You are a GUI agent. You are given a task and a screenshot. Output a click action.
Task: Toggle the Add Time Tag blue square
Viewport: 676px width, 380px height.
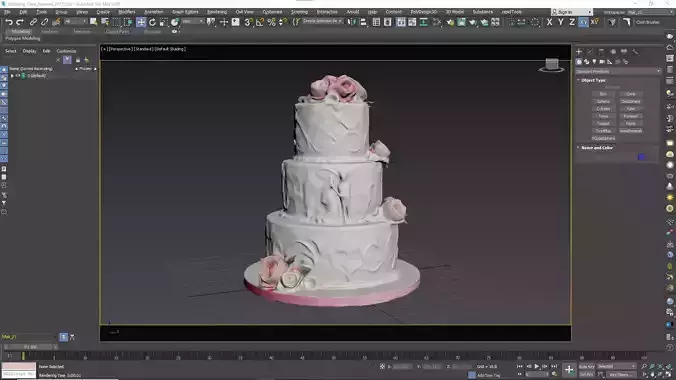[472, 375]
